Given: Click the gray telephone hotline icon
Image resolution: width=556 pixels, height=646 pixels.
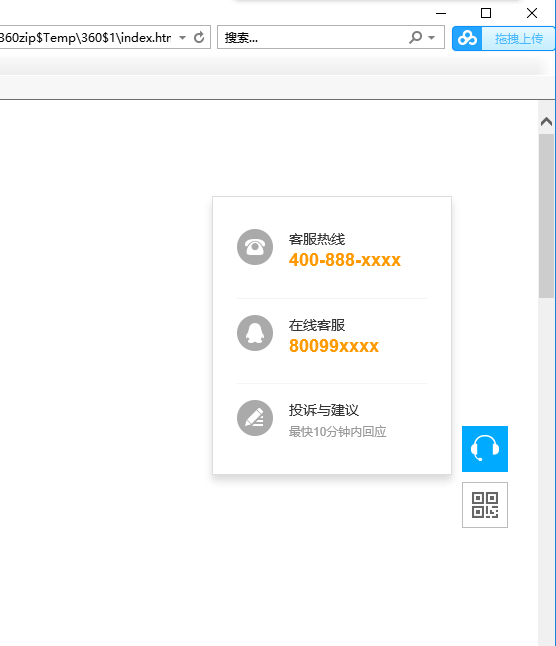Looking at the screenshot, I should 255,247.
